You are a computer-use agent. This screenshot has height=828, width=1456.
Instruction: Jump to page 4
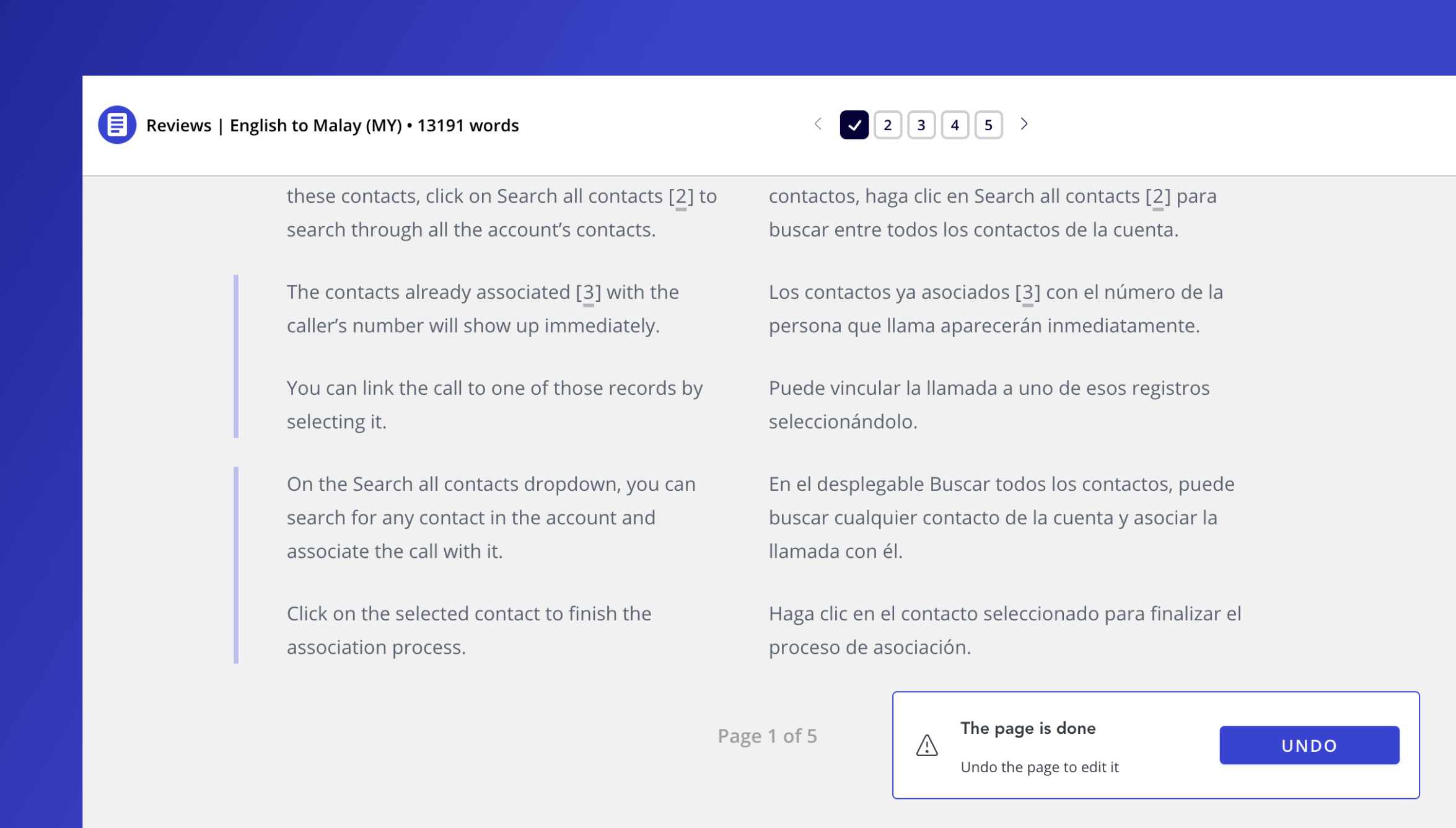[x=955, y=125]
